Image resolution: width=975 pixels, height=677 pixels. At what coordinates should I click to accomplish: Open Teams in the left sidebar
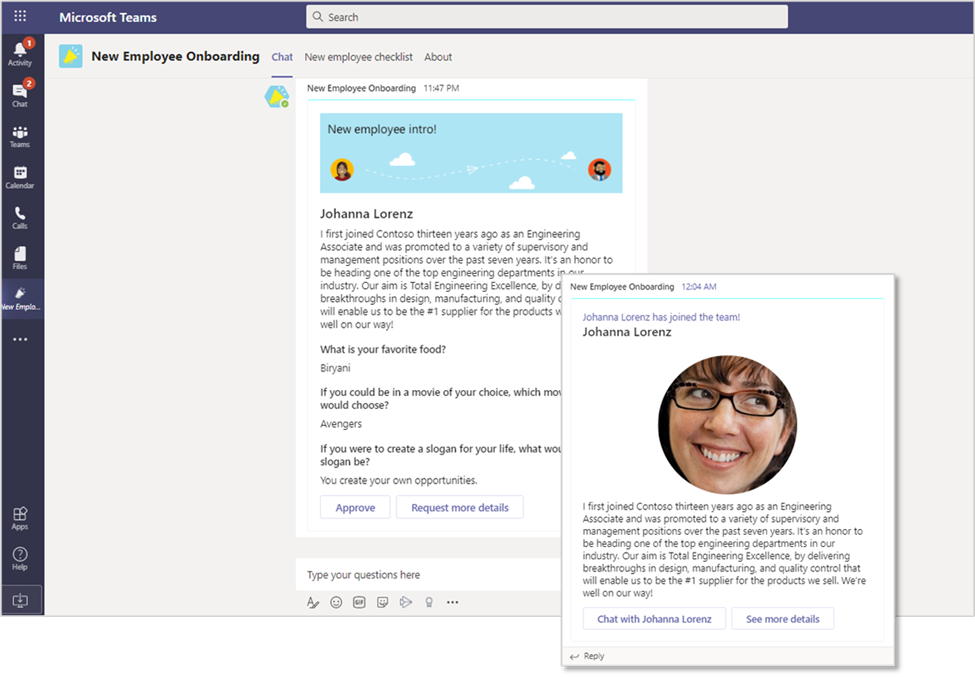coord(20,137)
